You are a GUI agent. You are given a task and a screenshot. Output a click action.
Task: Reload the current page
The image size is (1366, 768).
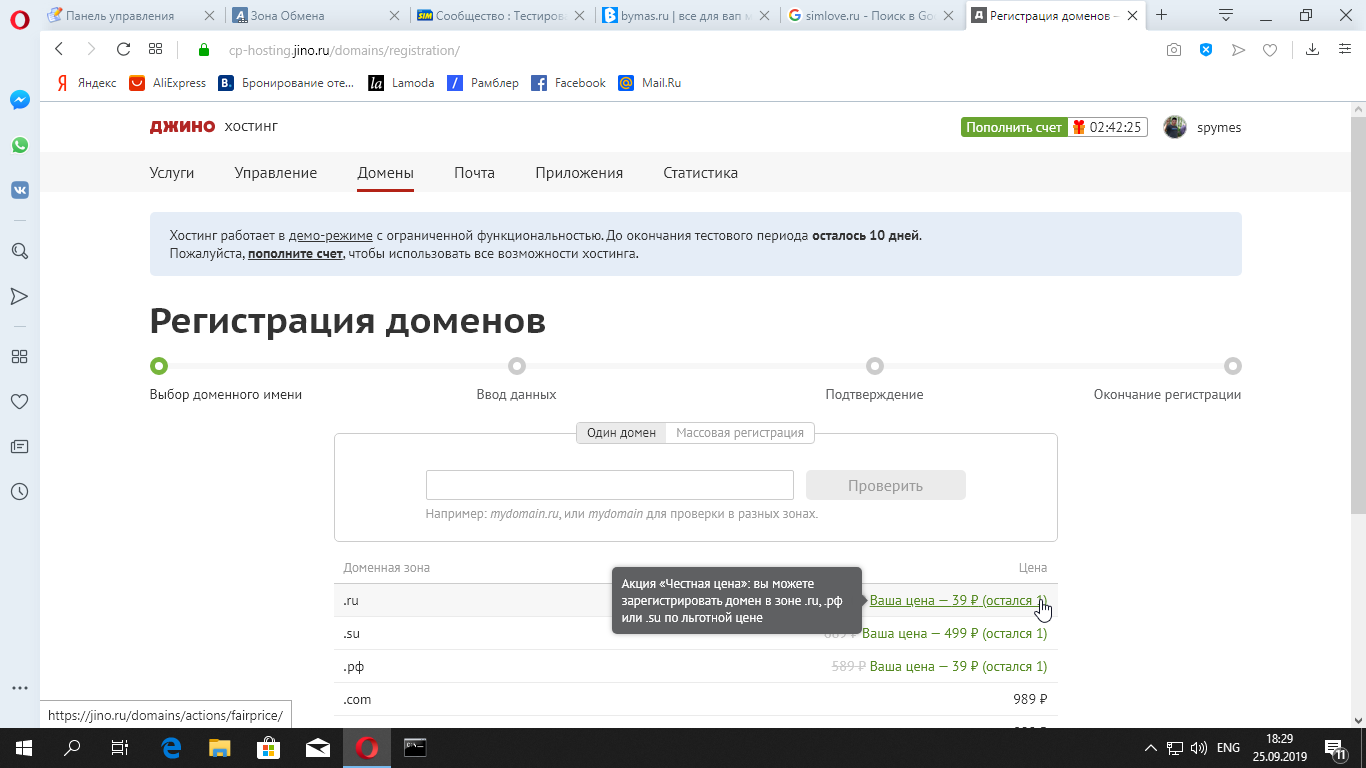123,50
